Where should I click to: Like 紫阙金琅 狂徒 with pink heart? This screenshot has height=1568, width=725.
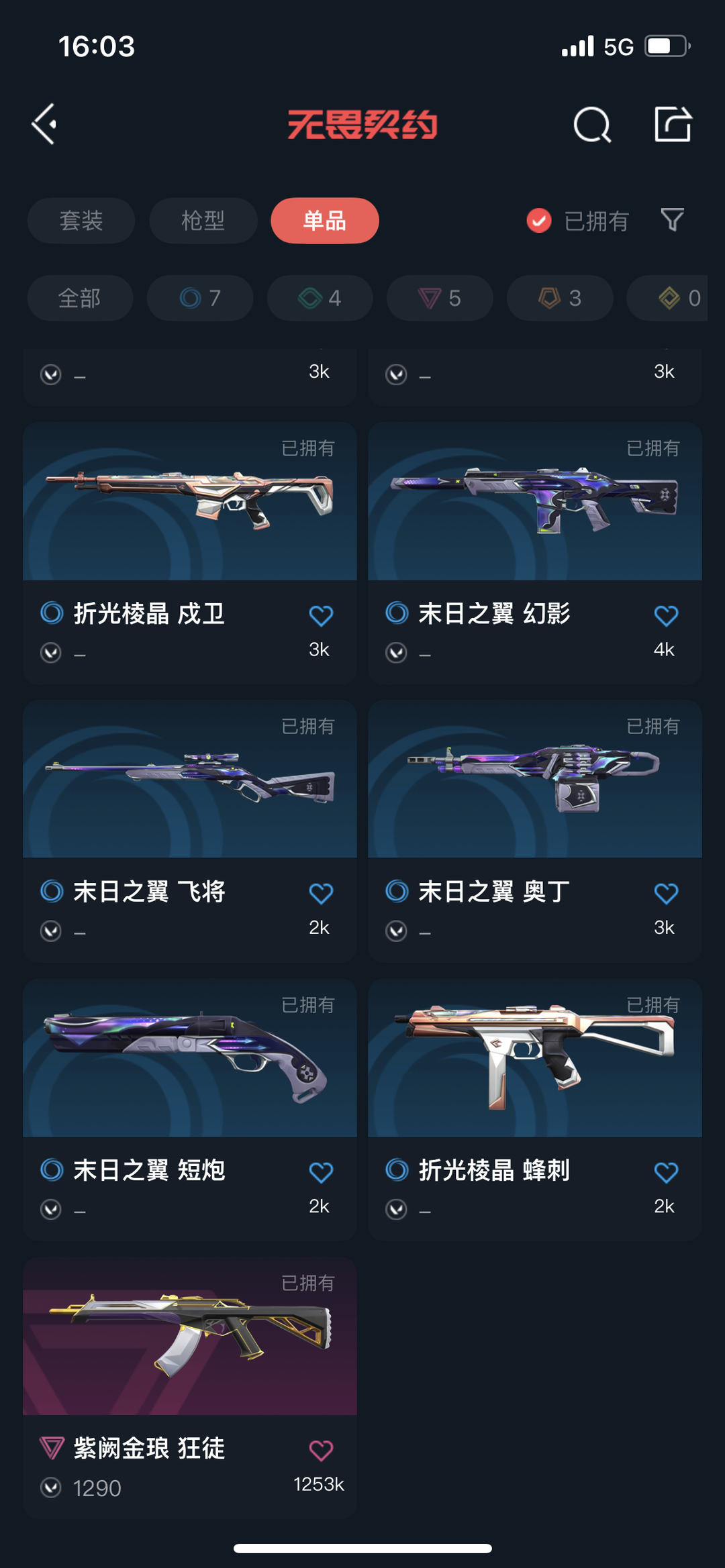click(321, 1451)
